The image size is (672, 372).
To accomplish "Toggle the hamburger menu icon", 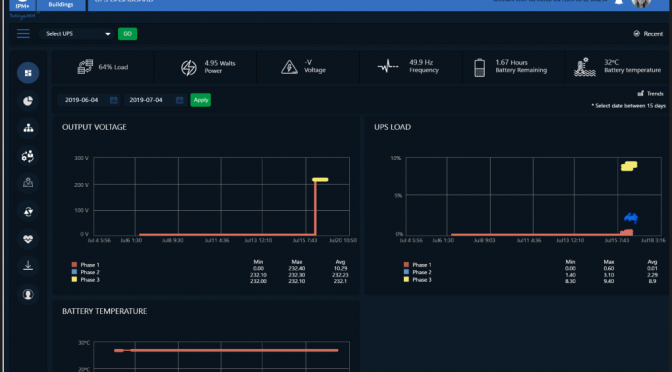I will [23, 33].
